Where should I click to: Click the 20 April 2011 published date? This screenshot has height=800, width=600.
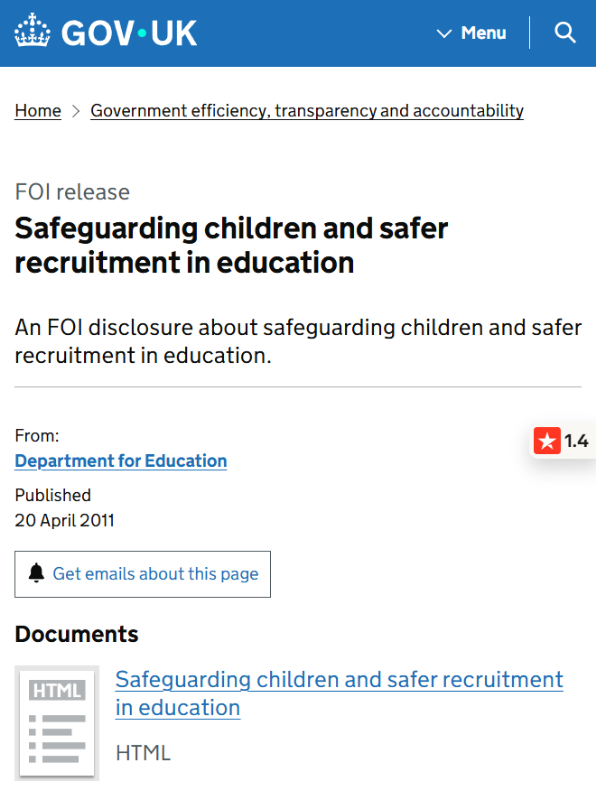point(65,521)
